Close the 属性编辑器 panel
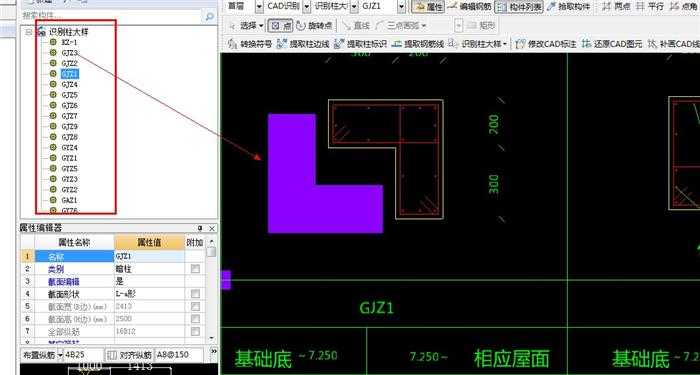 [212, 228]
